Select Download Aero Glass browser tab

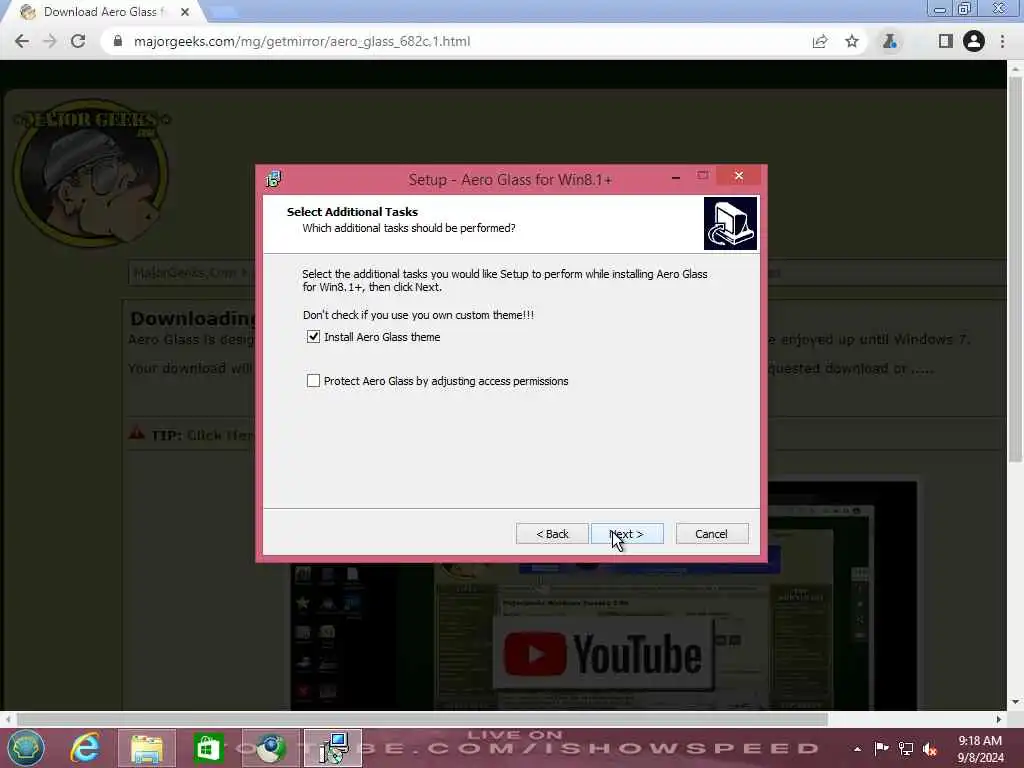point(101,12)
